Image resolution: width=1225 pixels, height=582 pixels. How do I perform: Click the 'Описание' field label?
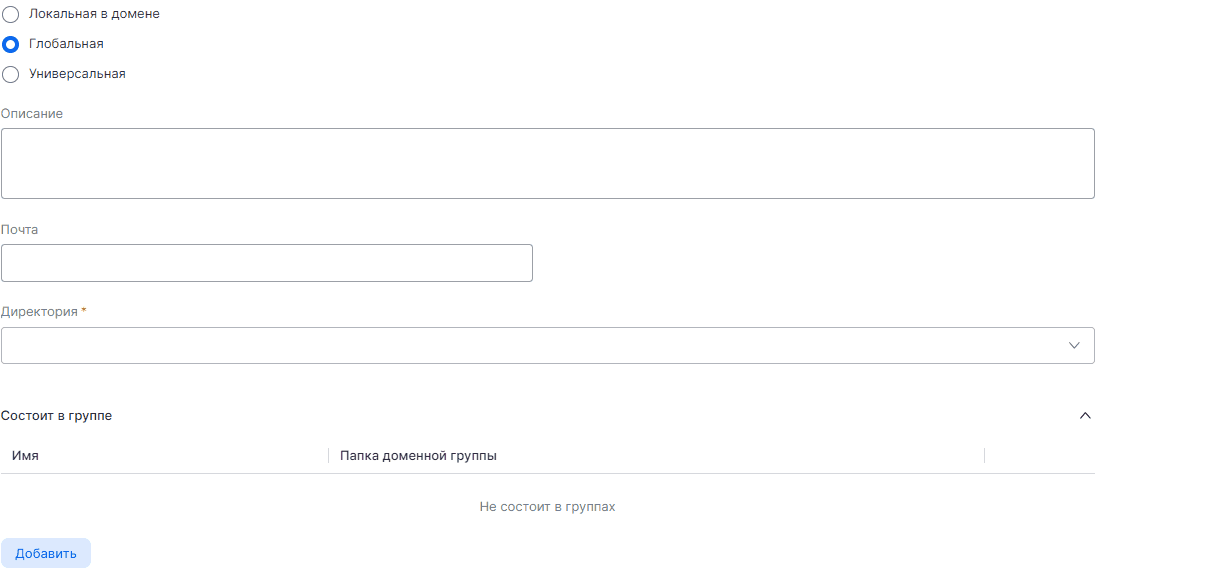click(x=32, y=114)
